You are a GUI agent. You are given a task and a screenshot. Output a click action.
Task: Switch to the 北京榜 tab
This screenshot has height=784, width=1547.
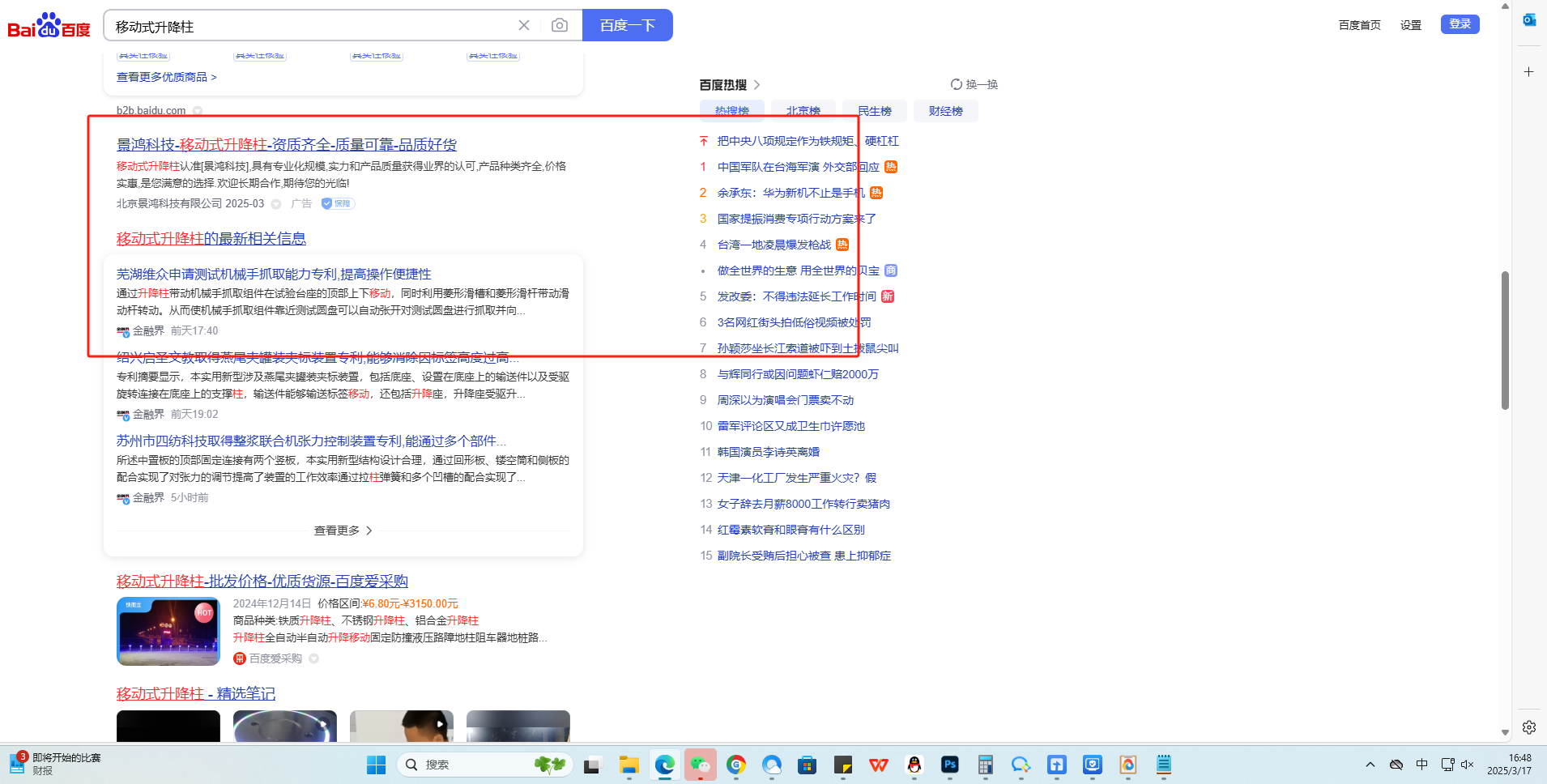point(803,111)
